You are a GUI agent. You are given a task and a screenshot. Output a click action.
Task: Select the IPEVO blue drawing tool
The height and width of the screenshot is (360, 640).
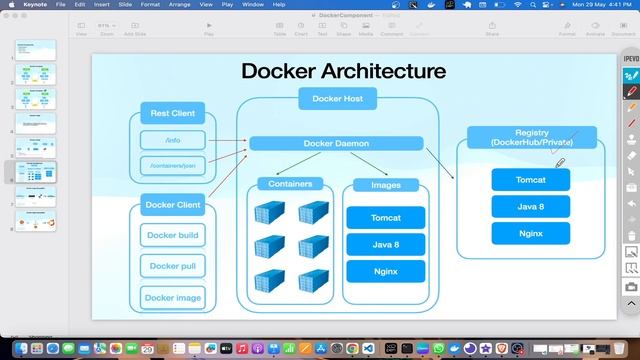pyautogui.click(x=631, y=76)
